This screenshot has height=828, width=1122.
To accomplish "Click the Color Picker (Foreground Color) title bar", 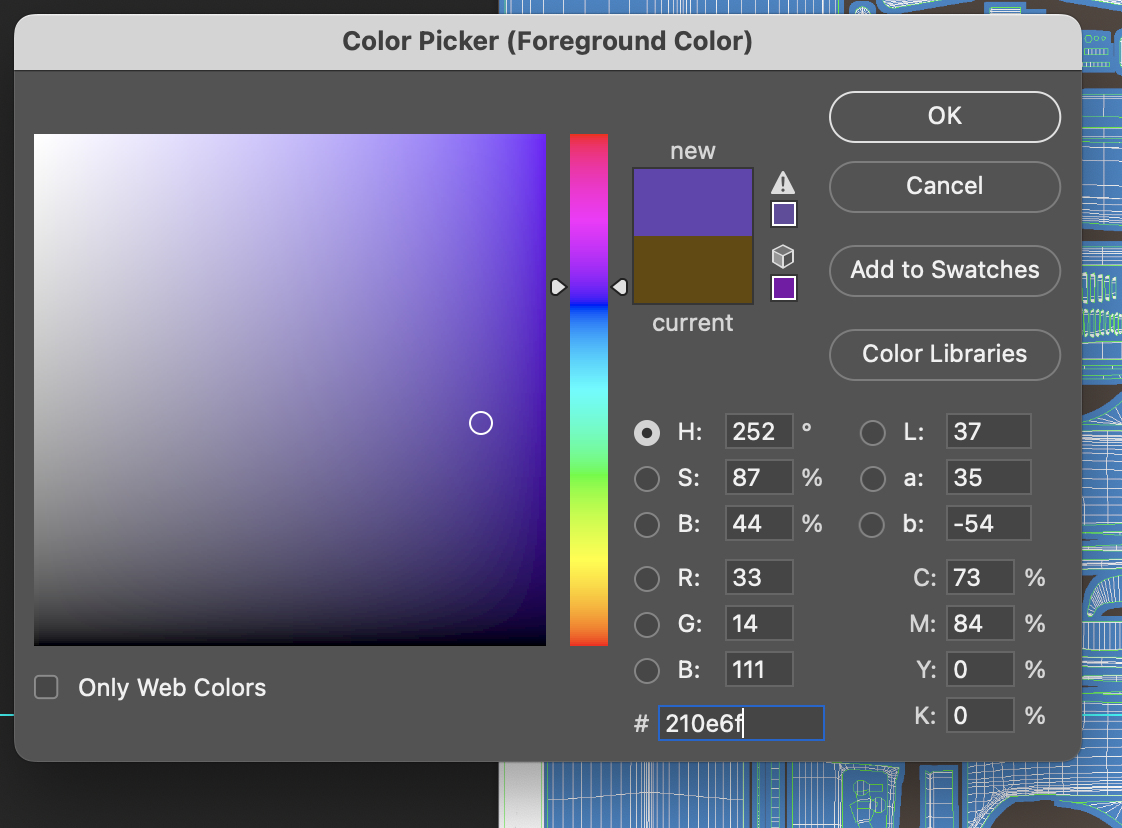I will [547, 42].
